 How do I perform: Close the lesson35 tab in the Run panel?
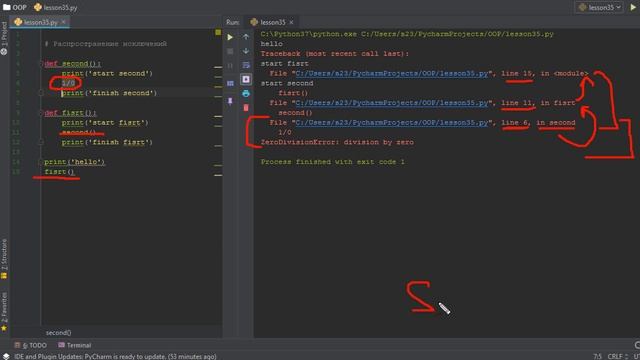(x=291, y=22)
